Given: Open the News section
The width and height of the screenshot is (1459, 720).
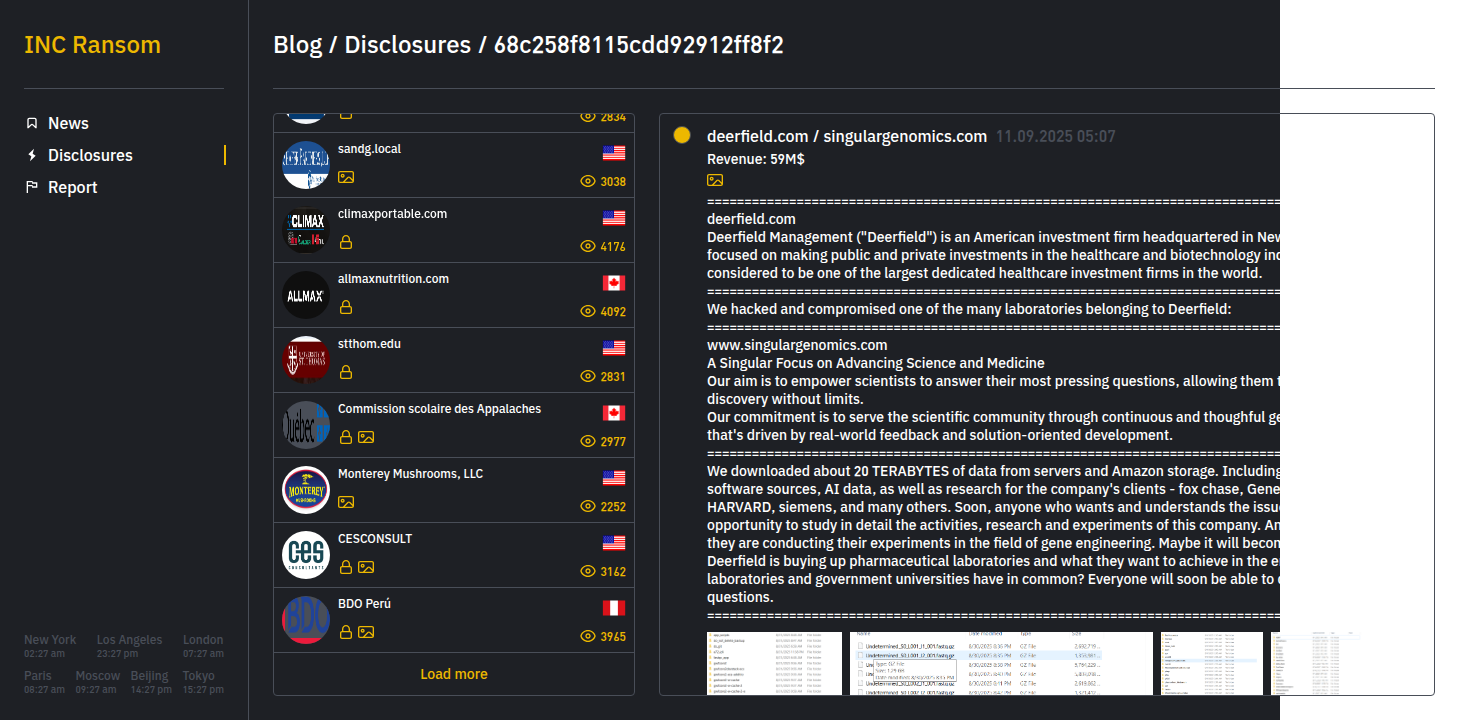Looking at the screenshot, I should pos(68,123).
